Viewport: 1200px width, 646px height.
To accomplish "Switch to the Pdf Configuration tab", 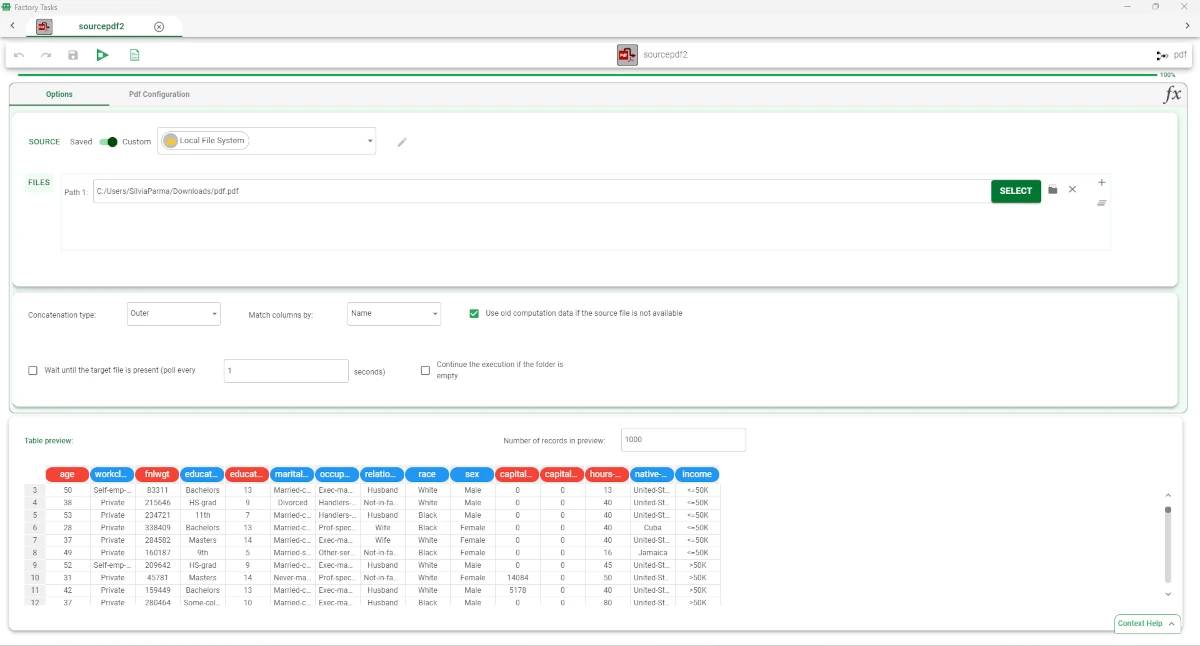I will (159, 94).
